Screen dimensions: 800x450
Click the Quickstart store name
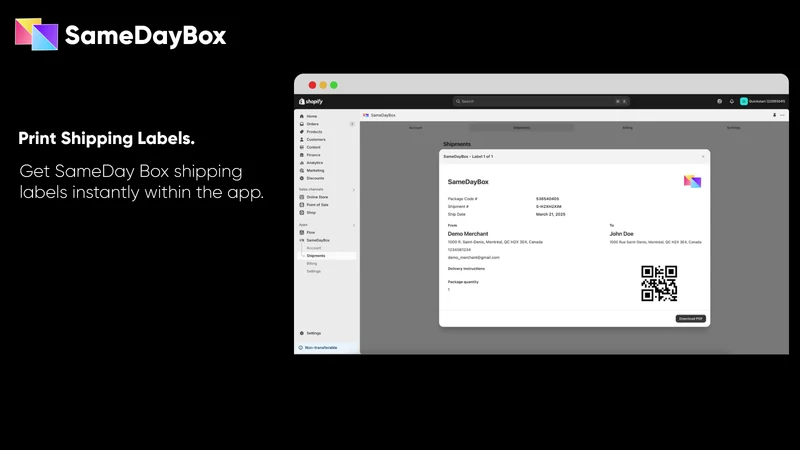[767, 102]
